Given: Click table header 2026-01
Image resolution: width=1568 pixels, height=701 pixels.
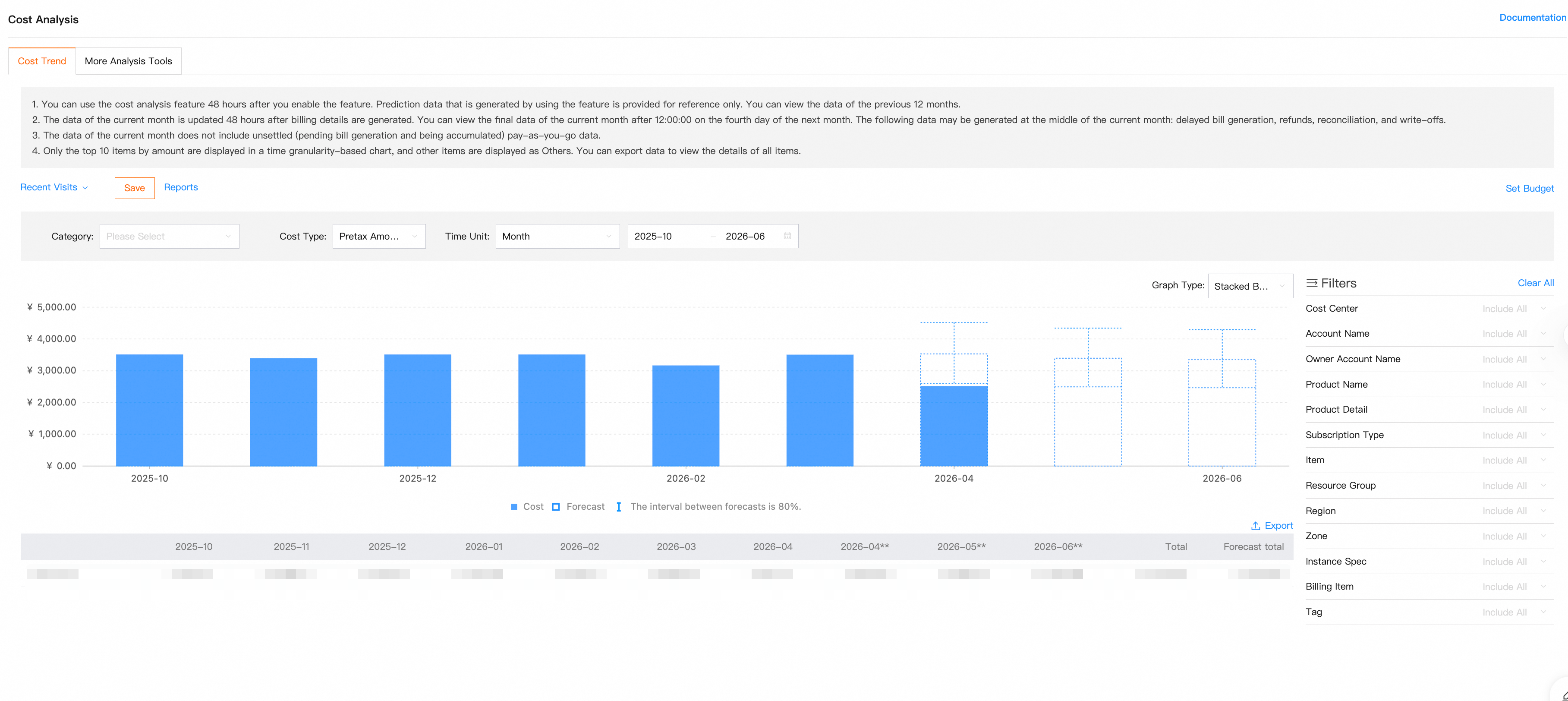Looking at the screenshot, I should tap(484, 547).
